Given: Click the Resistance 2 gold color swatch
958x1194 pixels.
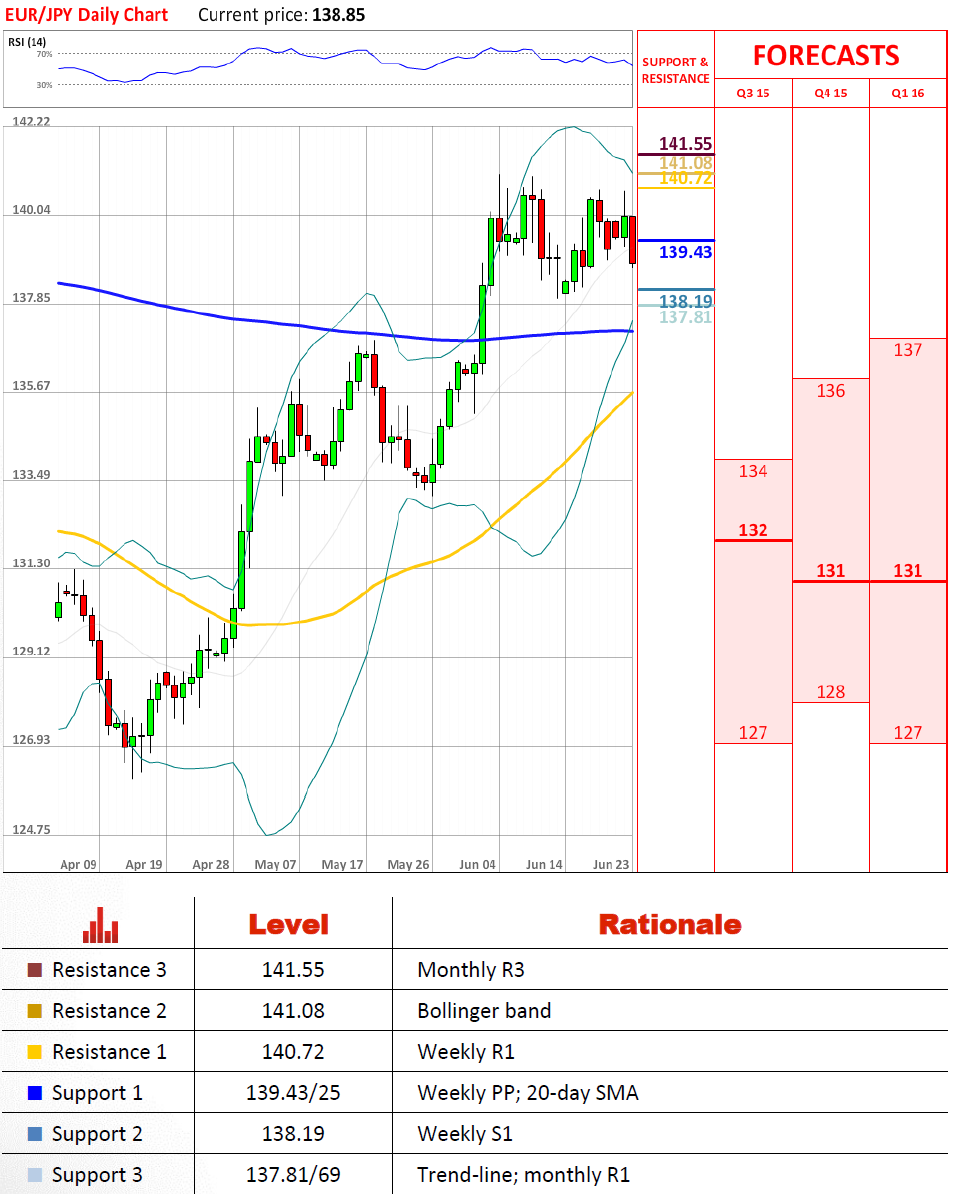Looking at the screenshot, I should [34, 1010].
